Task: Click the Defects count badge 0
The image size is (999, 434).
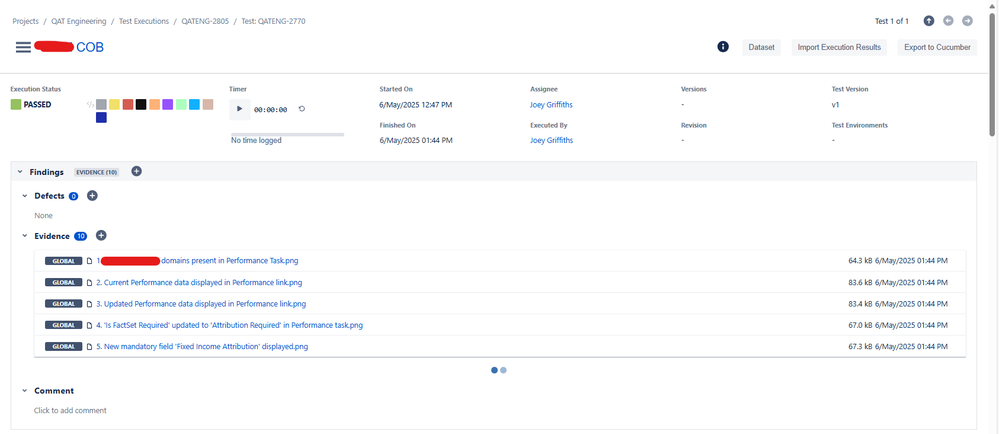Action: click(x=73, y=196)
